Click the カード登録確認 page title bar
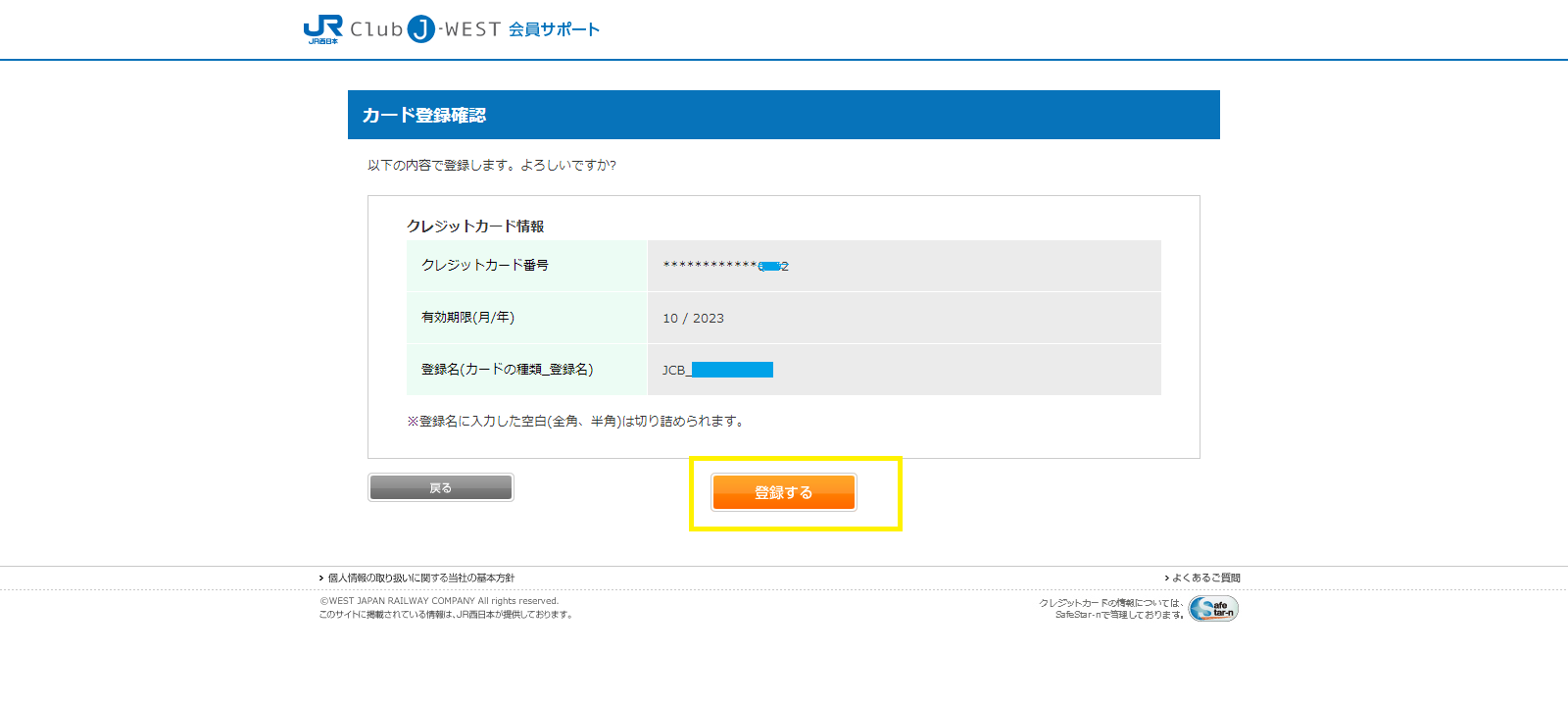This screenshot has height=705, width=1568. [x=783, y=115]
